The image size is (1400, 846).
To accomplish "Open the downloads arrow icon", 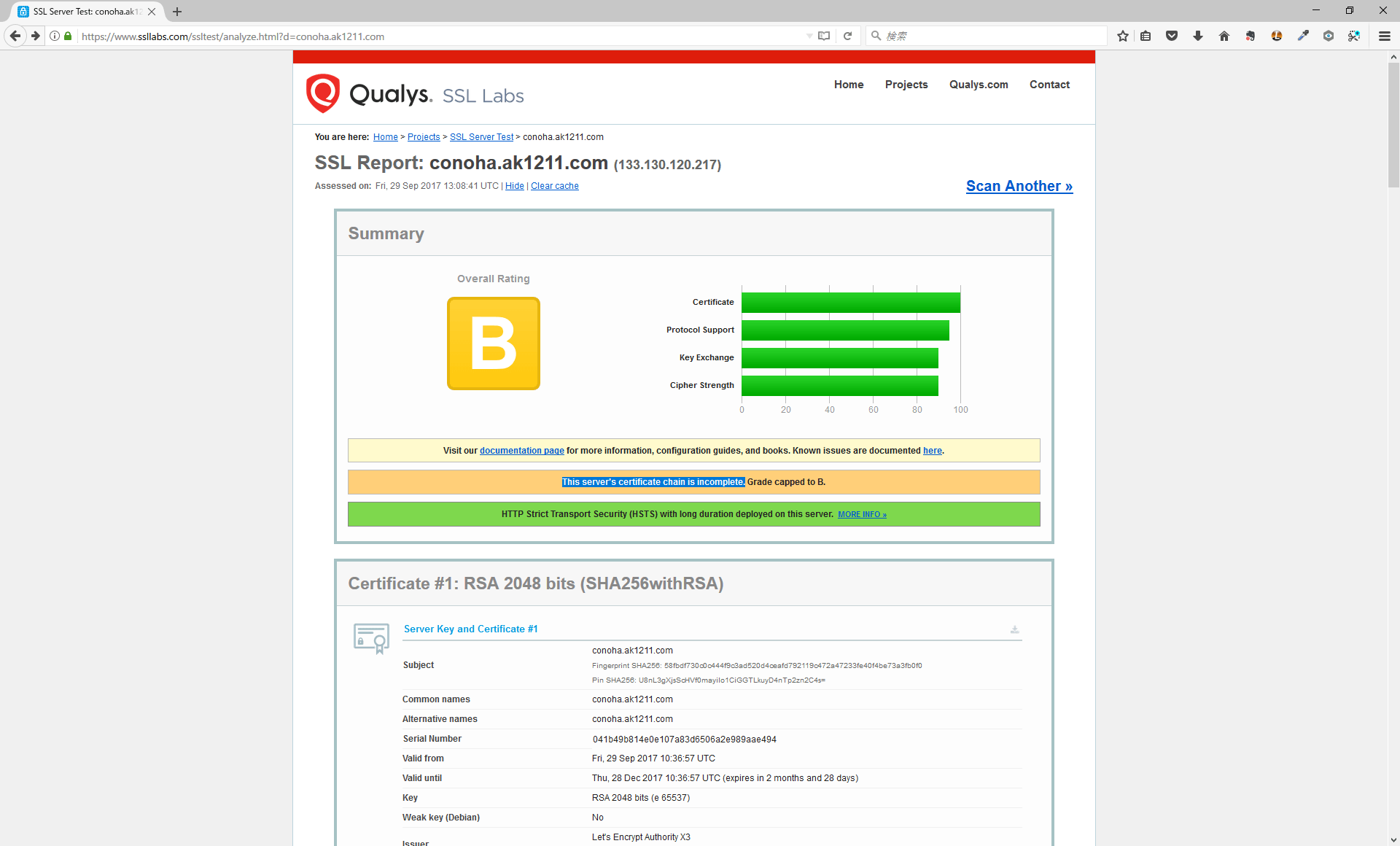I will (x=1198, y=36).
